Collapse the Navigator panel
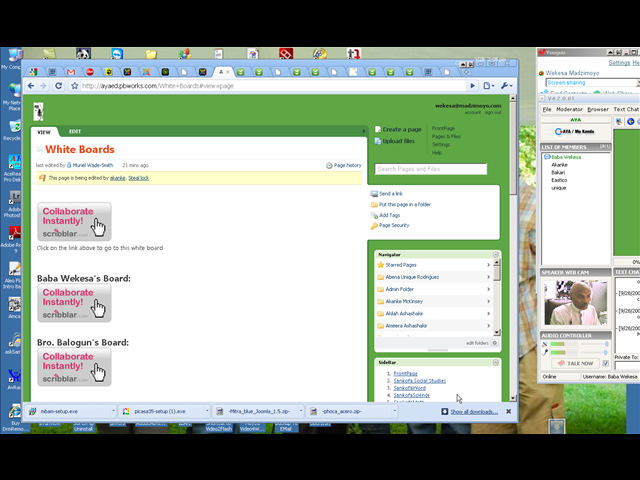 point(496,255)
